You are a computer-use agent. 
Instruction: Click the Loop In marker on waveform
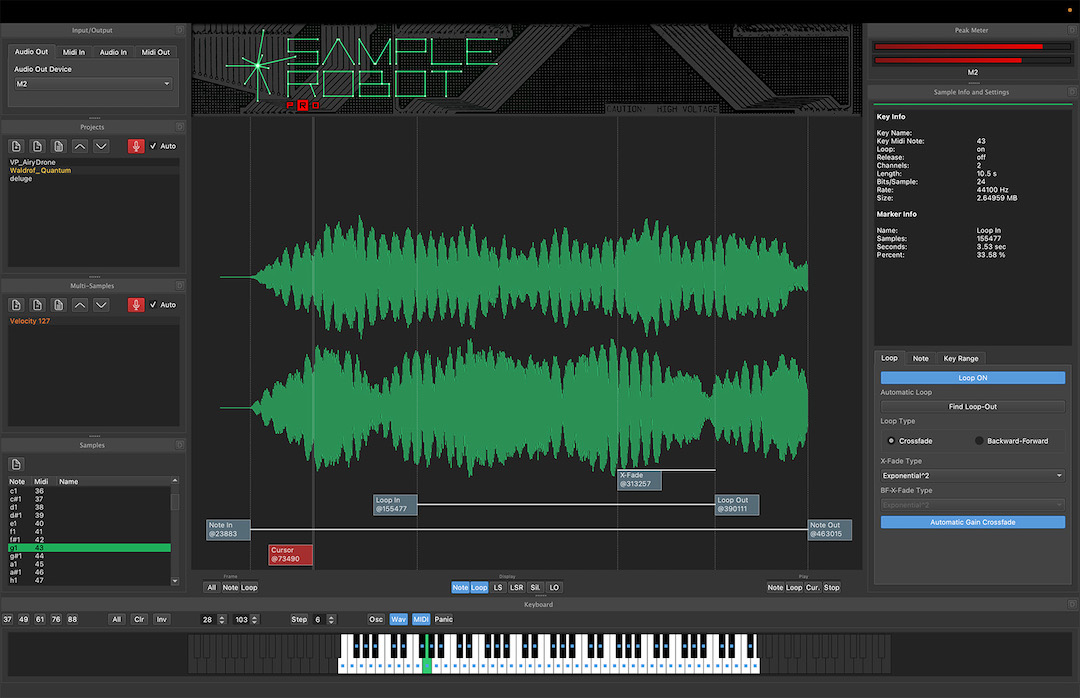[x=396, y=505]
